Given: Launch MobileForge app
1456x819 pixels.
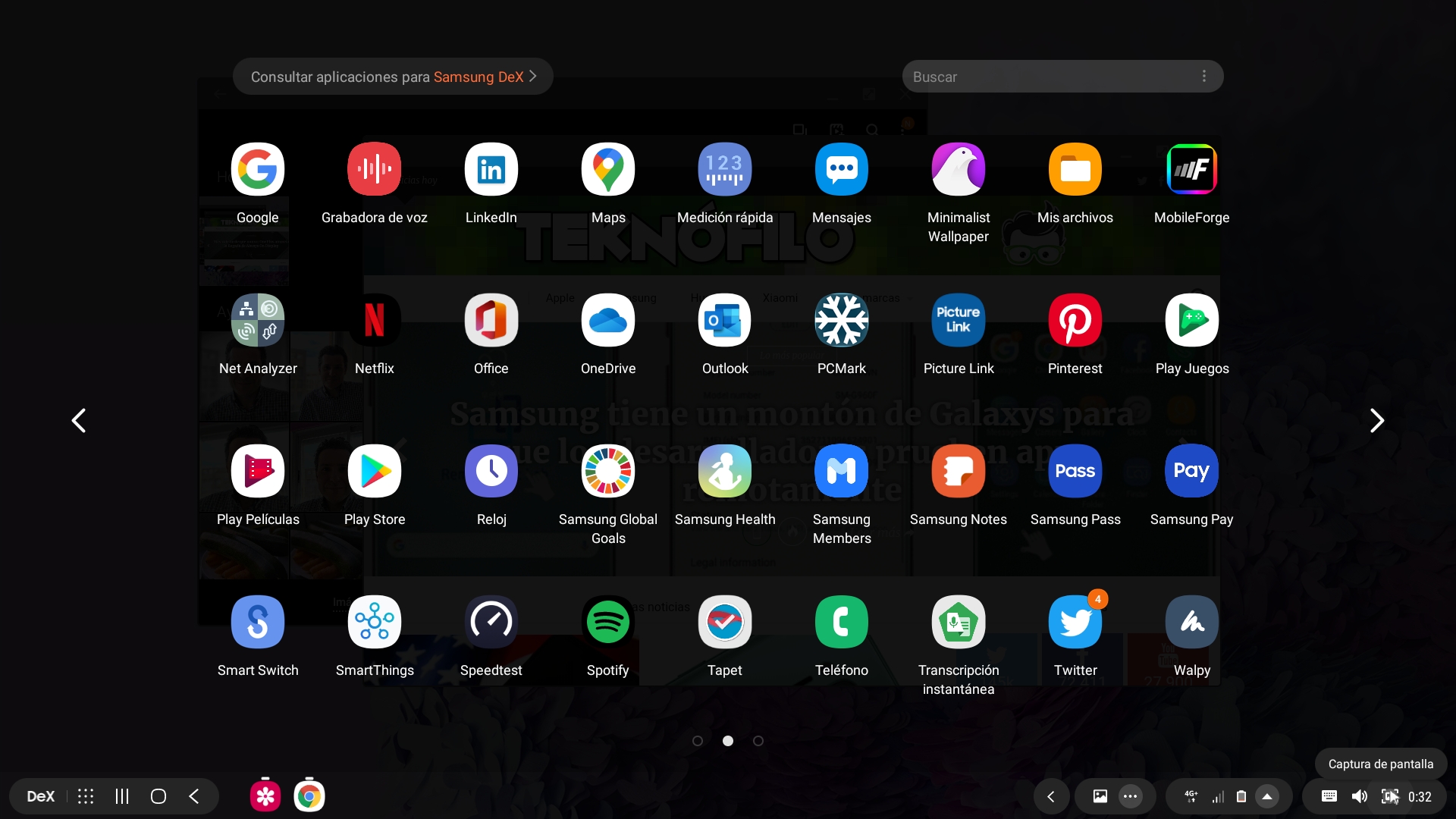Looking at the screenshot, I should coord(1192,169).
